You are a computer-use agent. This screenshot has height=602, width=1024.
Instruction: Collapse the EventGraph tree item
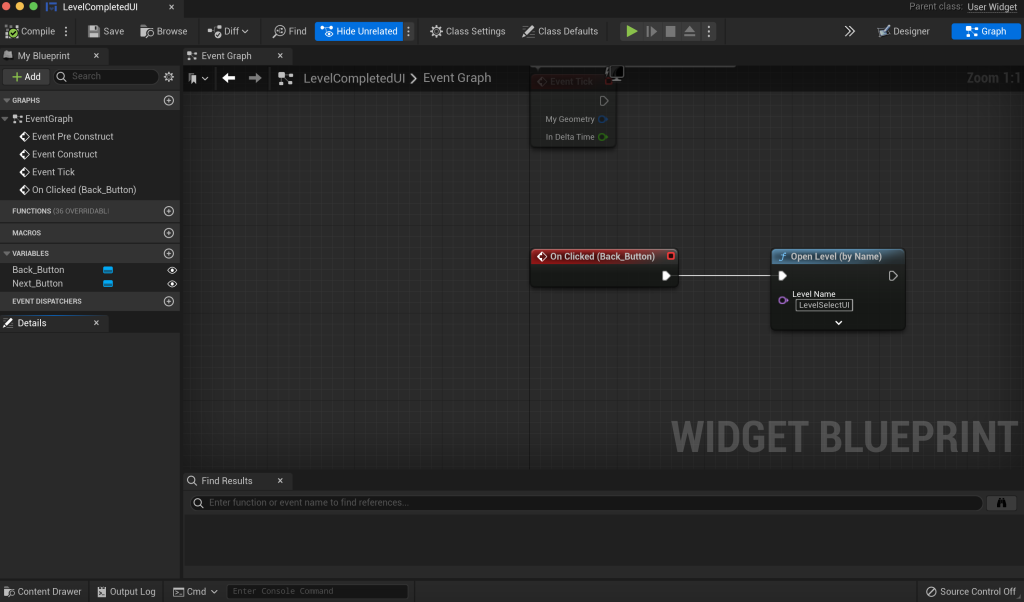[x=6, y=119]
